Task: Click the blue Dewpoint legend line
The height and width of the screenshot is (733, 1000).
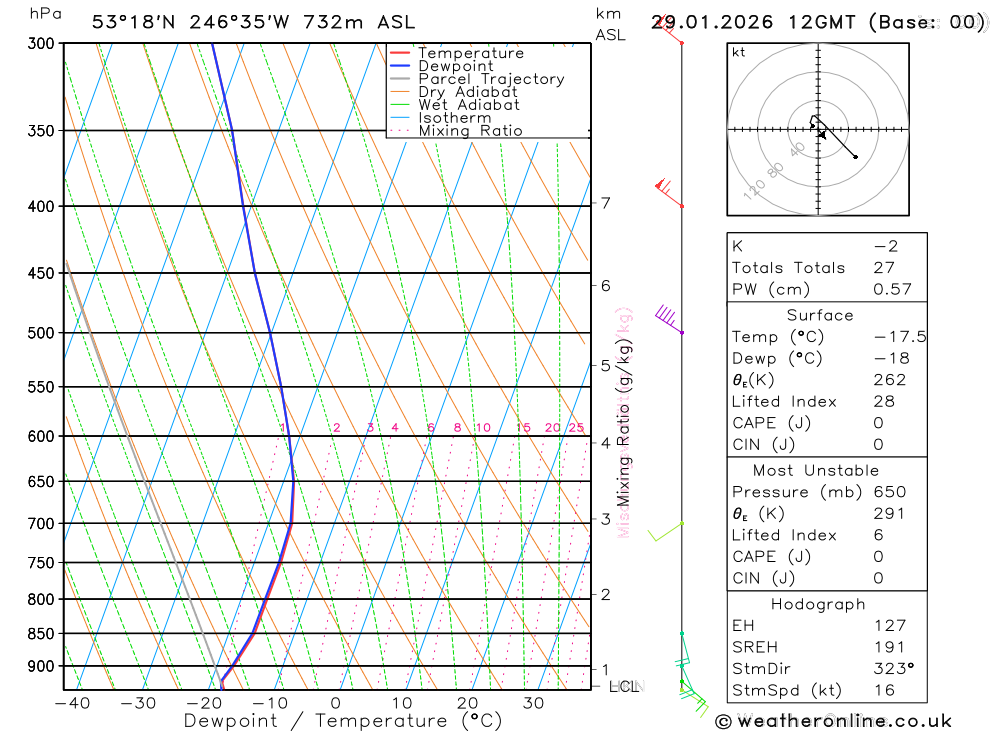Action: [400, 66]
